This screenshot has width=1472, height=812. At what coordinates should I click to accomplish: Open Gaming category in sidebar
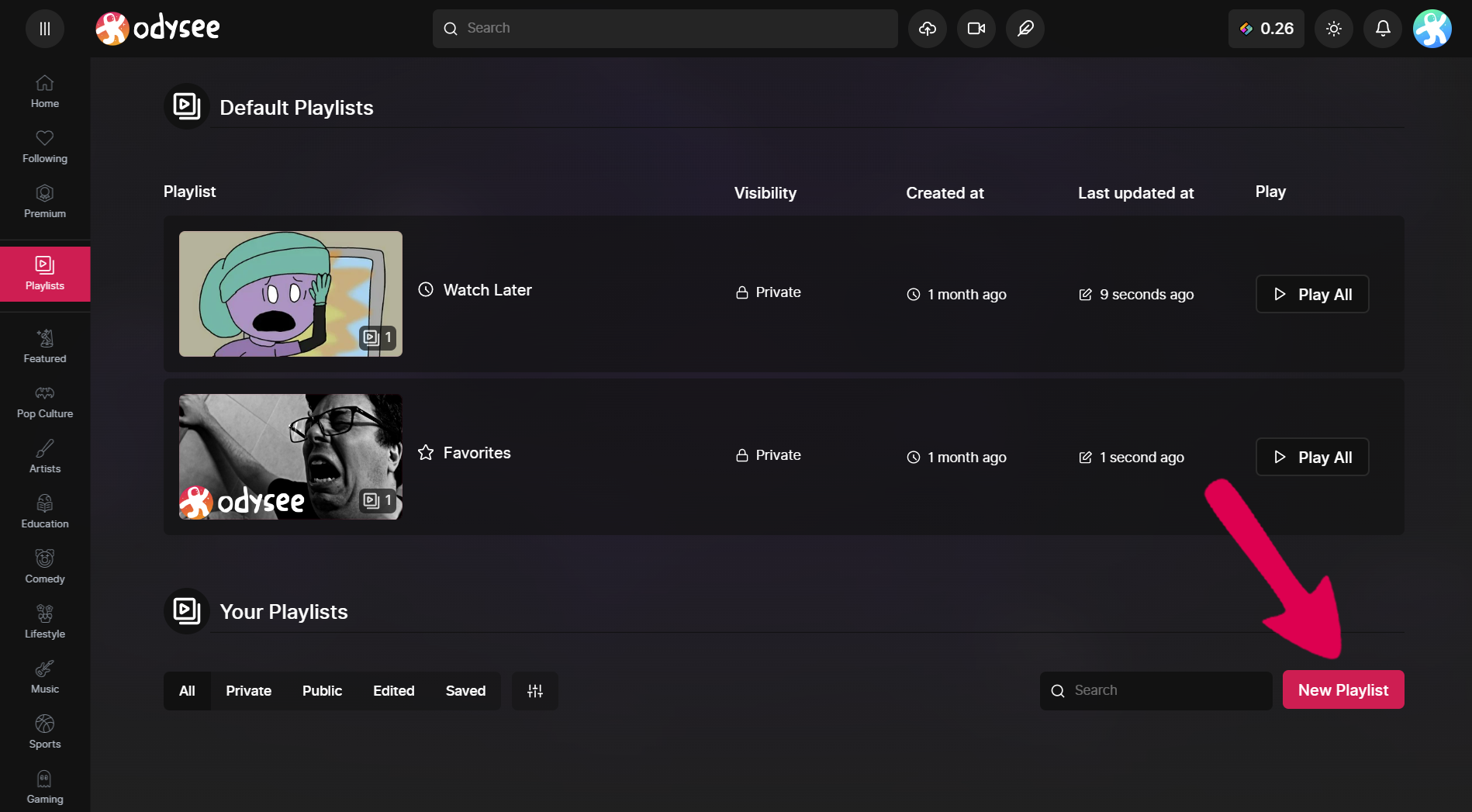(x=45, y=787)
